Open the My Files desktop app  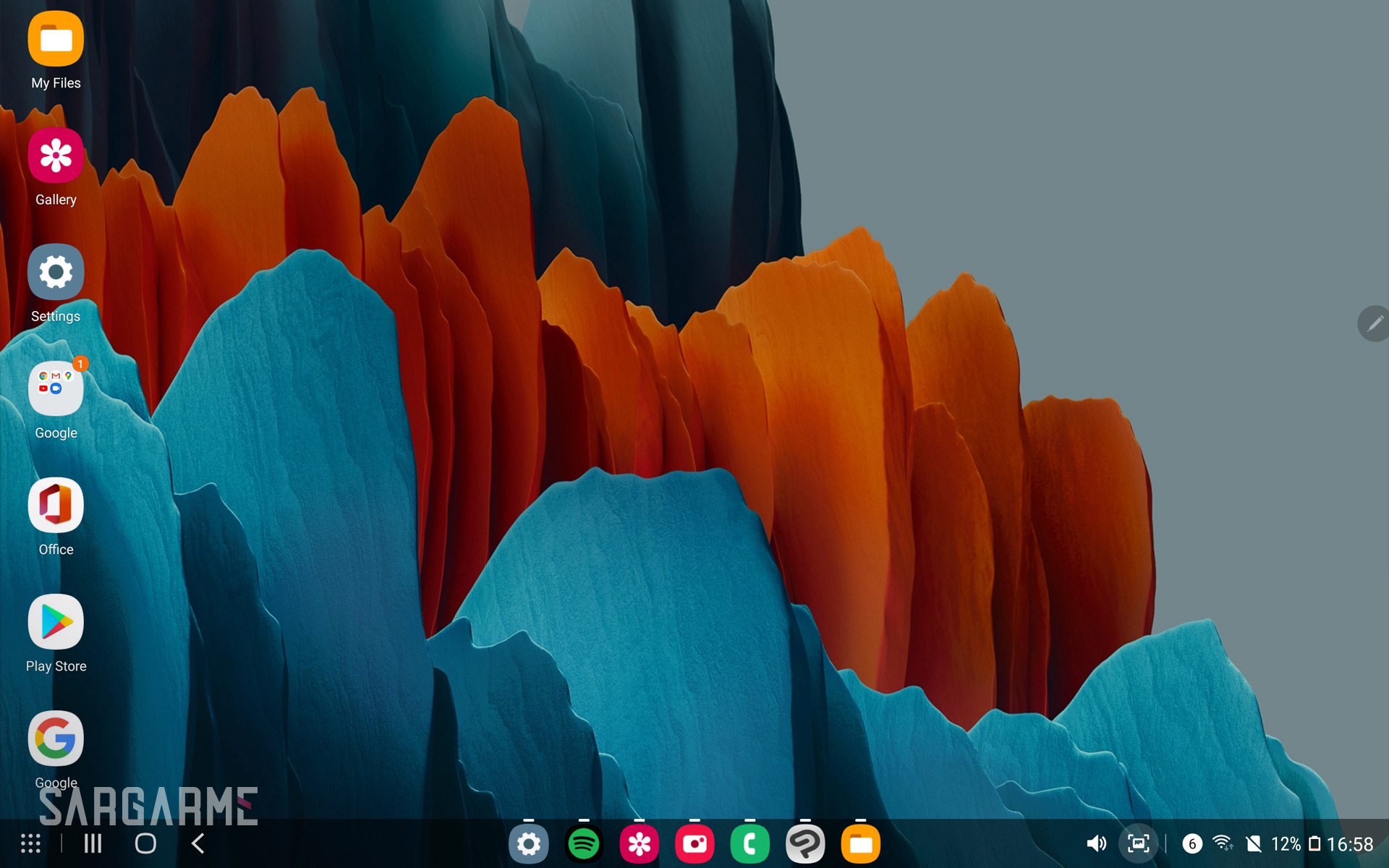pyautogui.click(x=56, y=39)
